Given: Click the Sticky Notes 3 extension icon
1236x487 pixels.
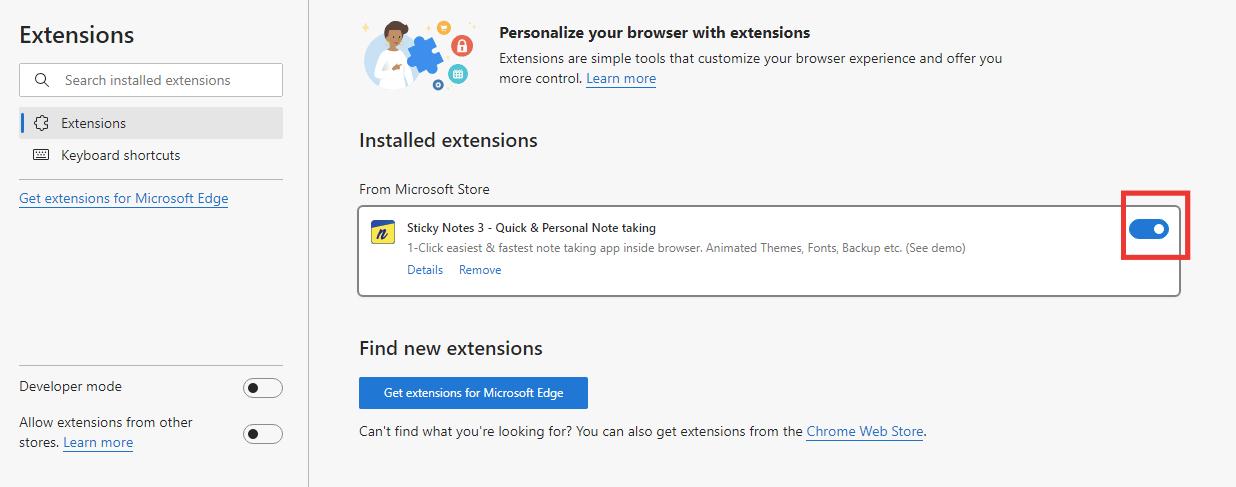Looking at the screenshot, I should [x=382, y=232].
